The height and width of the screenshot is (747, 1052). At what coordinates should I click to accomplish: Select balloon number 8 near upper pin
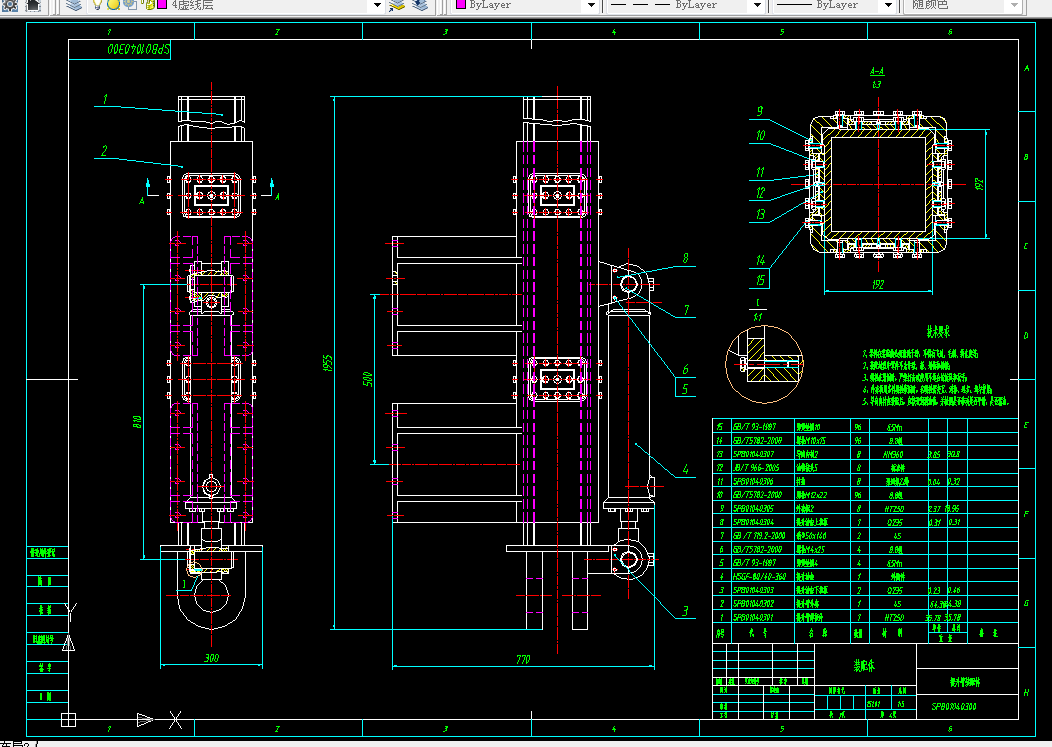685,258
